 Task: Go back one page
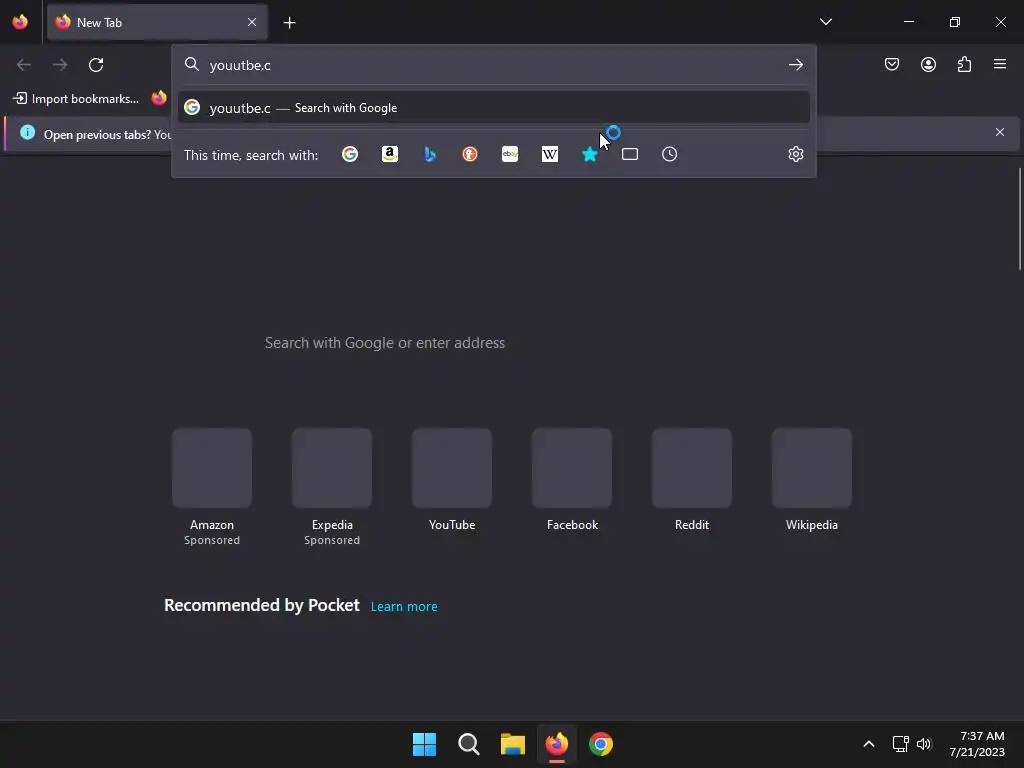(x=24, y=65)
